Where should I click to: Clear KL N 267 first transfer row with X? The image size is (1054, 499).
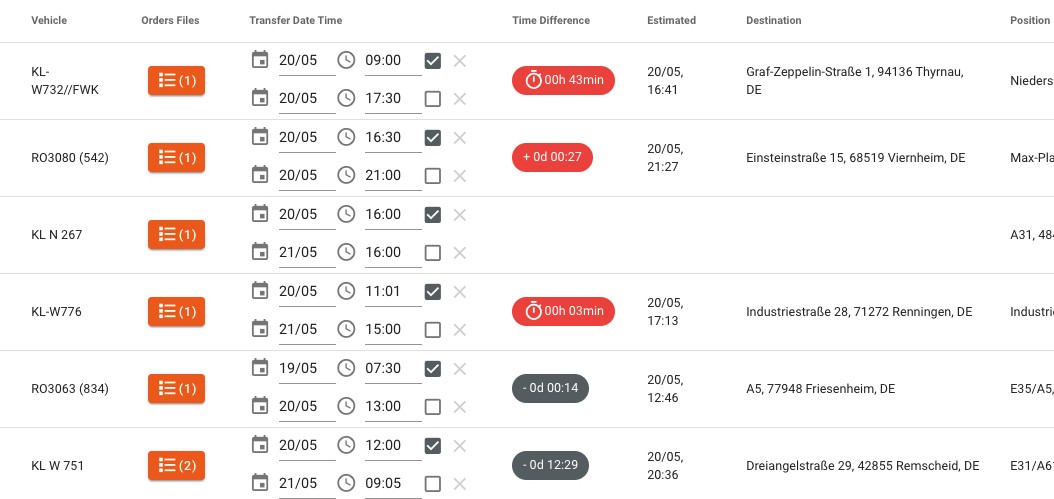[460, 215]
